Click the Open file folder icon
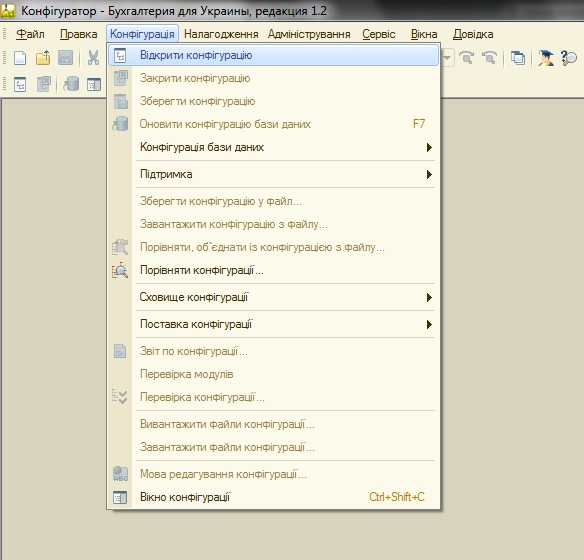Viewport: 584px width, 560px height. [43, 58]
